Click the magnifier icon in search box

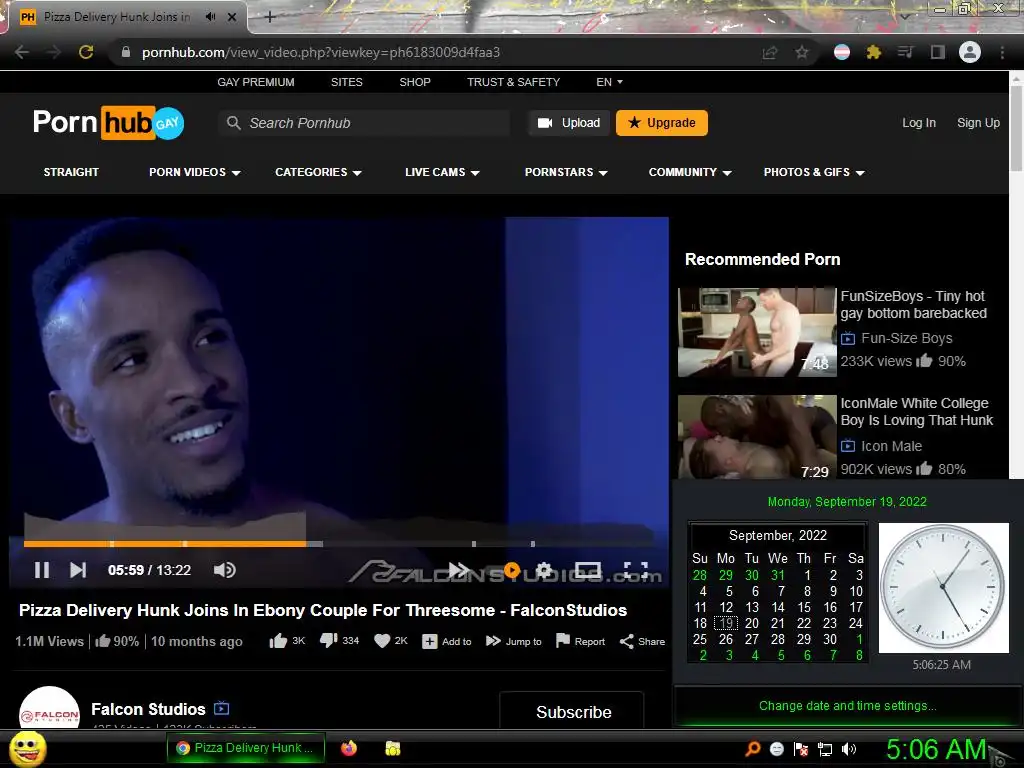(x=234, y=123)
